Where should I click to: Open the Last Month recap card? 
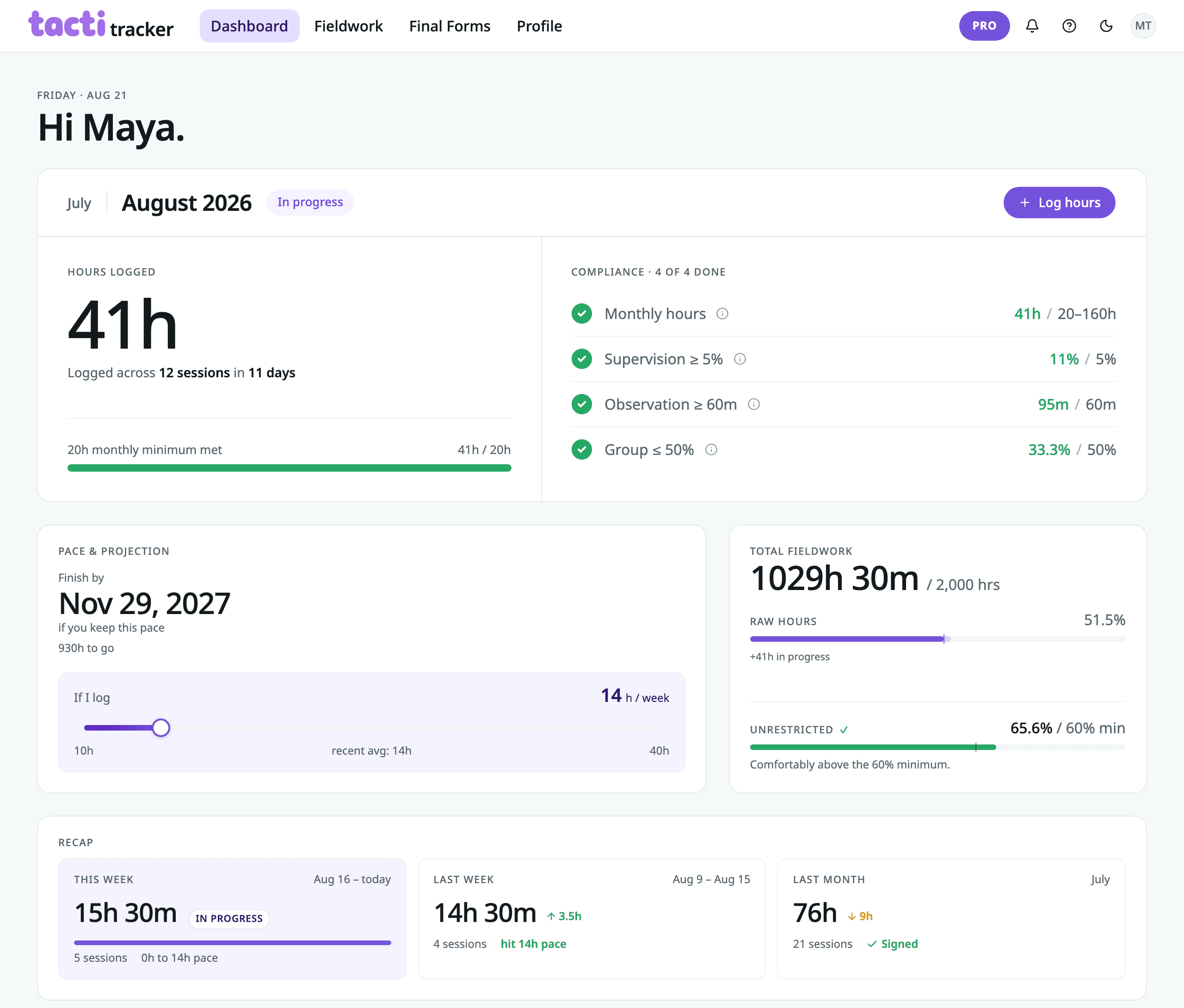pyautogui.click(x=951, y=918)
